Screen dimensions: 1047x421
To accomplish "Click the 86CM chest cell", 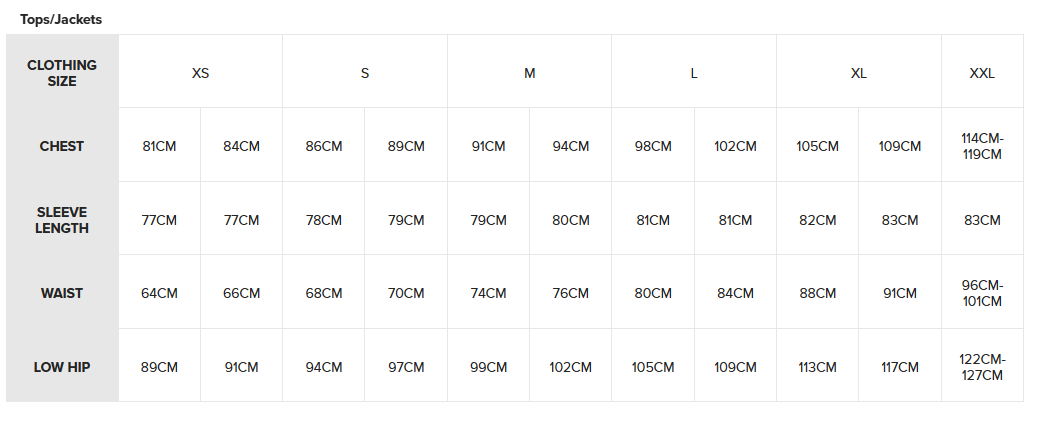I will click(324, 146).
